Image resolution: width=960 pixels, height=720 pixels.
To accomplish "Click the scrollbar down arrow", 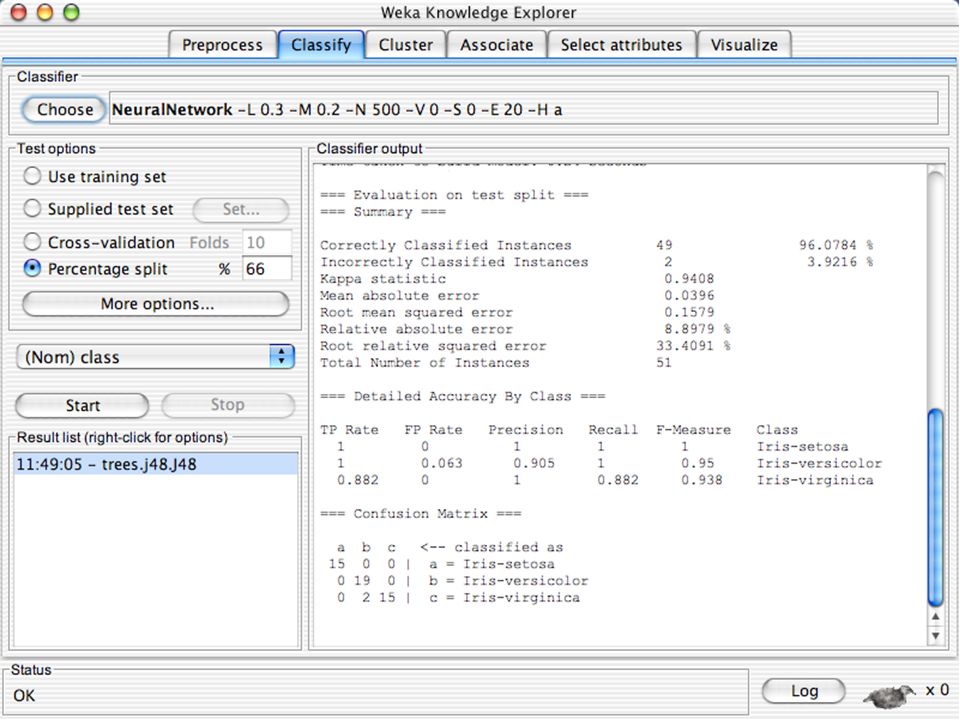I will click(935, 636).
